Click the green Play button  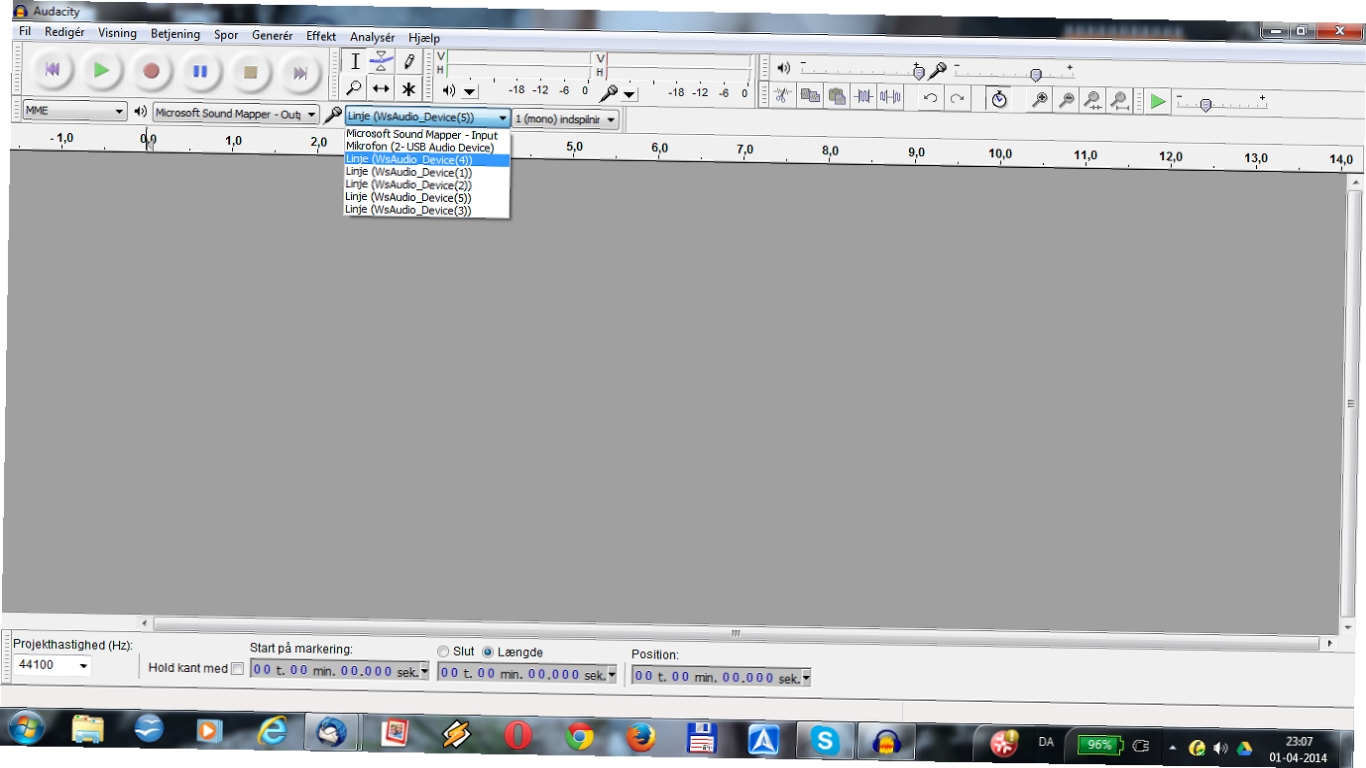[101, 71]
